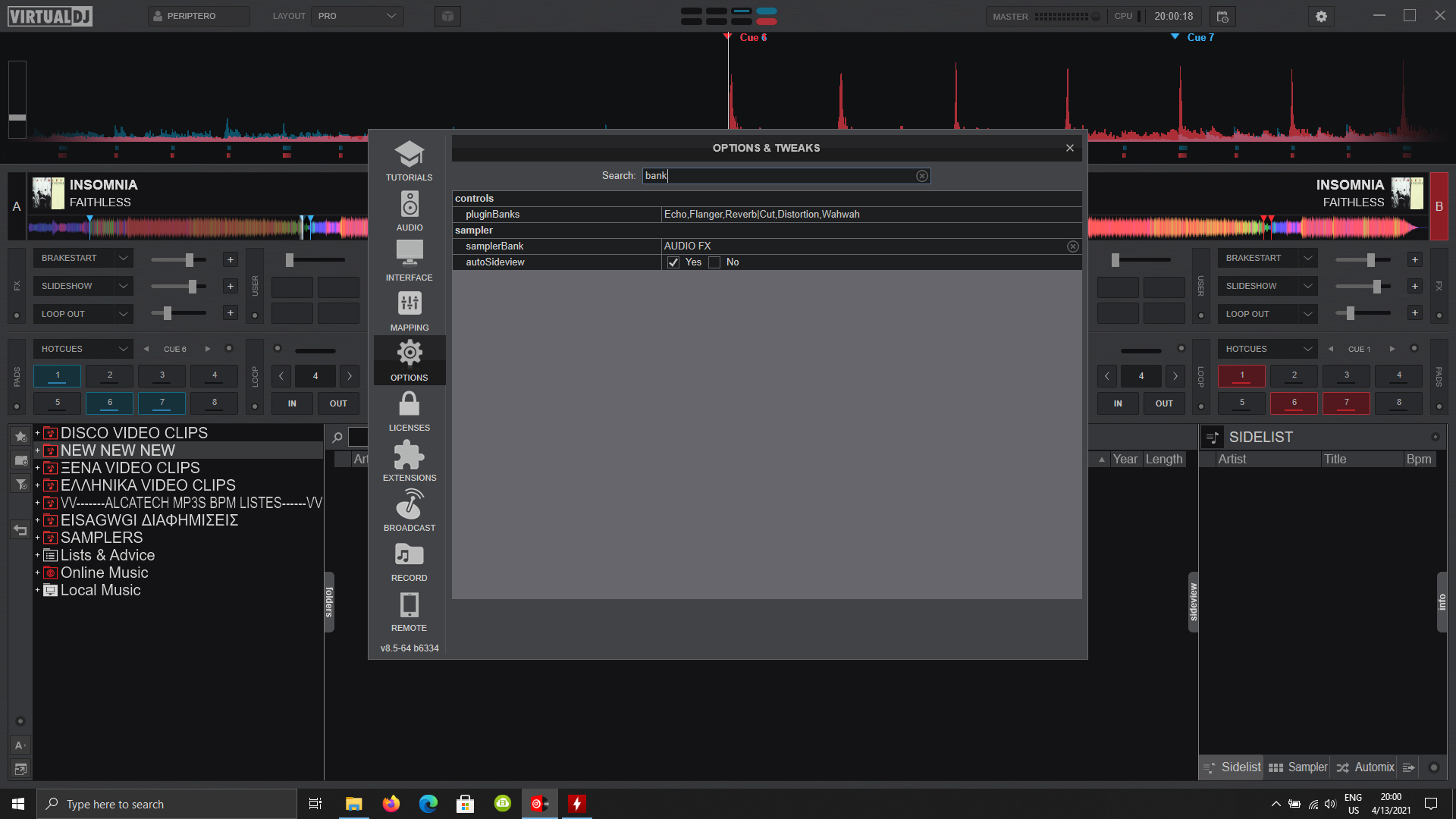This screenshot has width=1456, height=819.
Task: Open the Extensions puzzle section
Action: 409,461
